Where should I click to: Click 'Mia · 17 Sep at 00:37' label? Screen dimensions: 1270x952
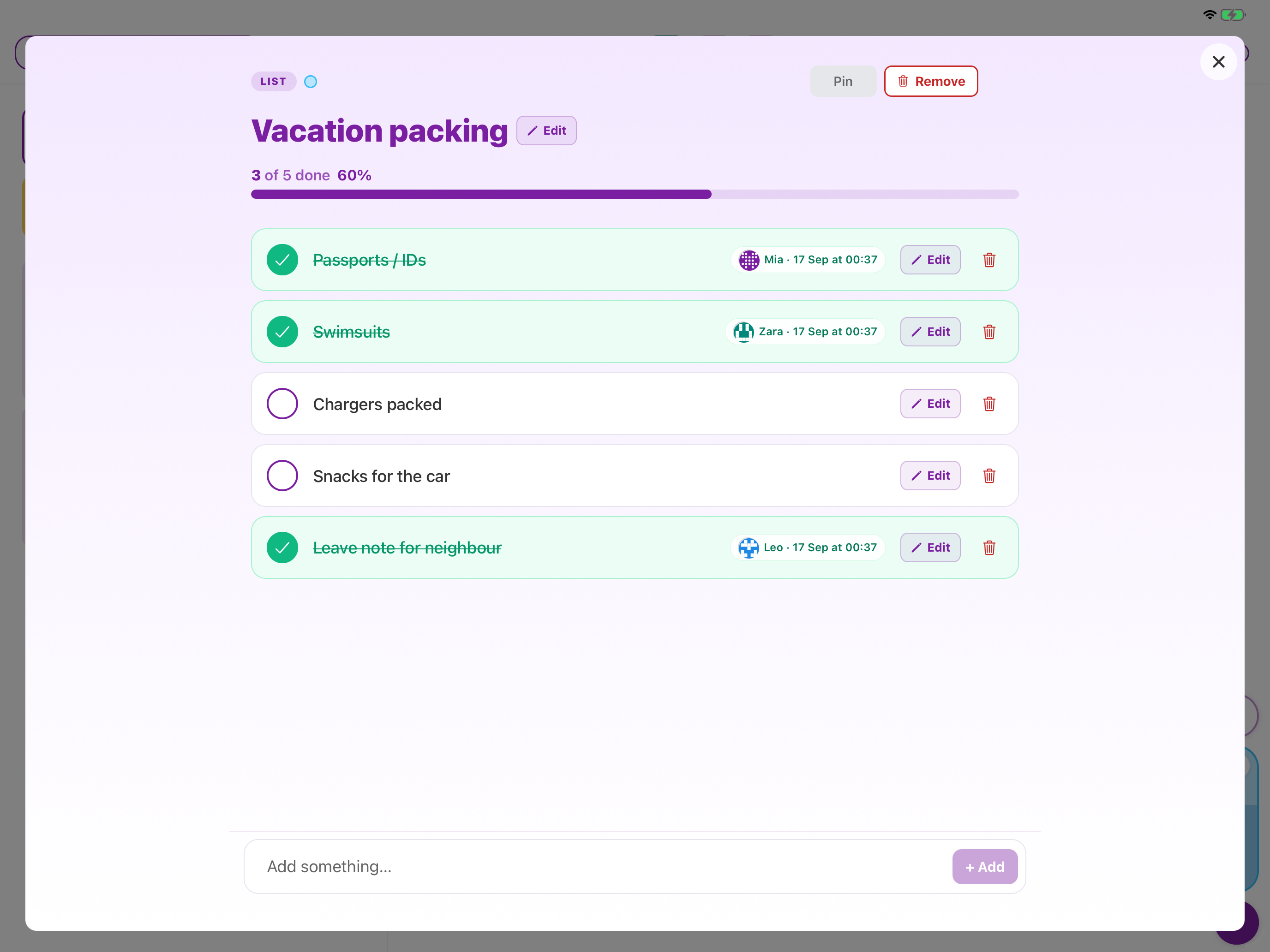821,260
